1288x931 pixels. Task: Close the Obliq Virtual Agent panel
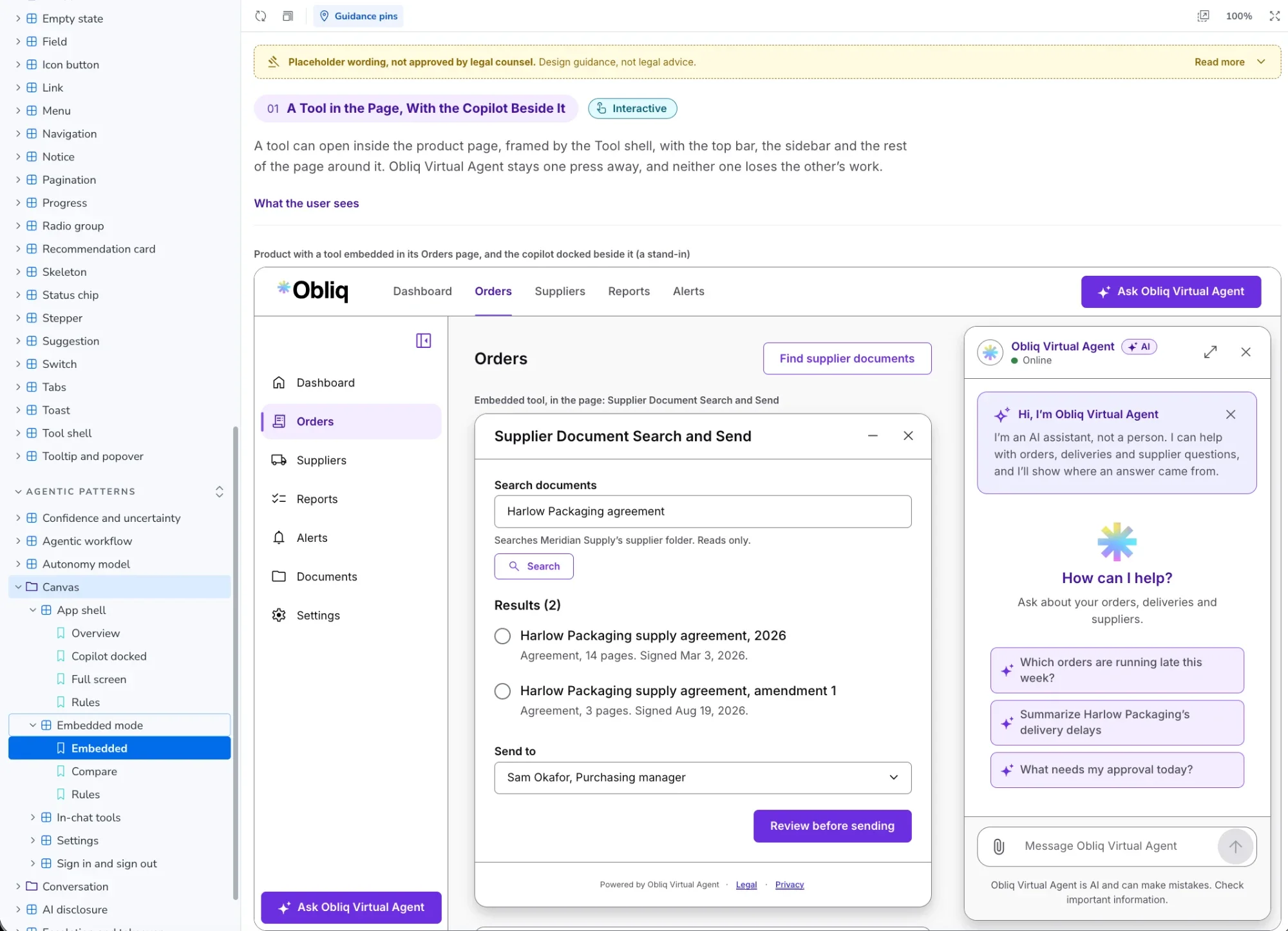pyautogui.click(x=1246, y=352)
